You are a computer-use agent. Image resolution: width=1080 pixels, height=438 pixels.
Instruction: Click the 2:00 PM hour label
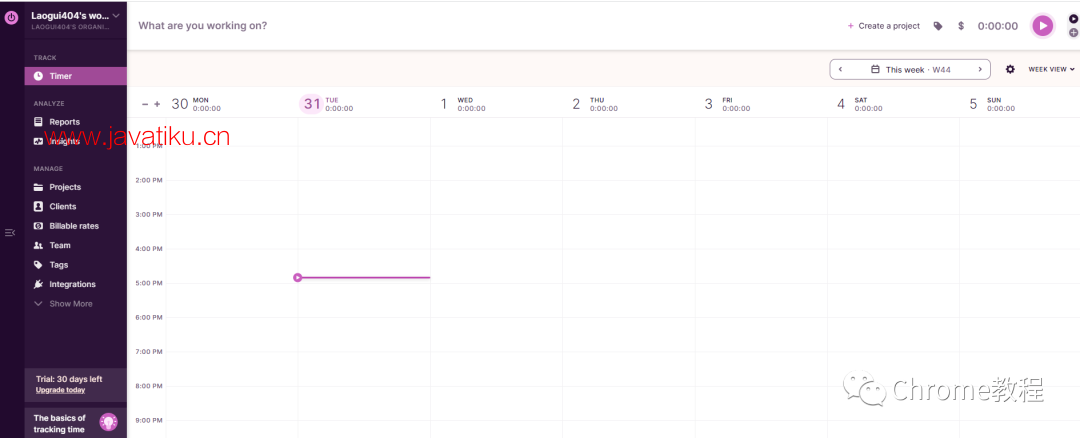coord(149,180)
